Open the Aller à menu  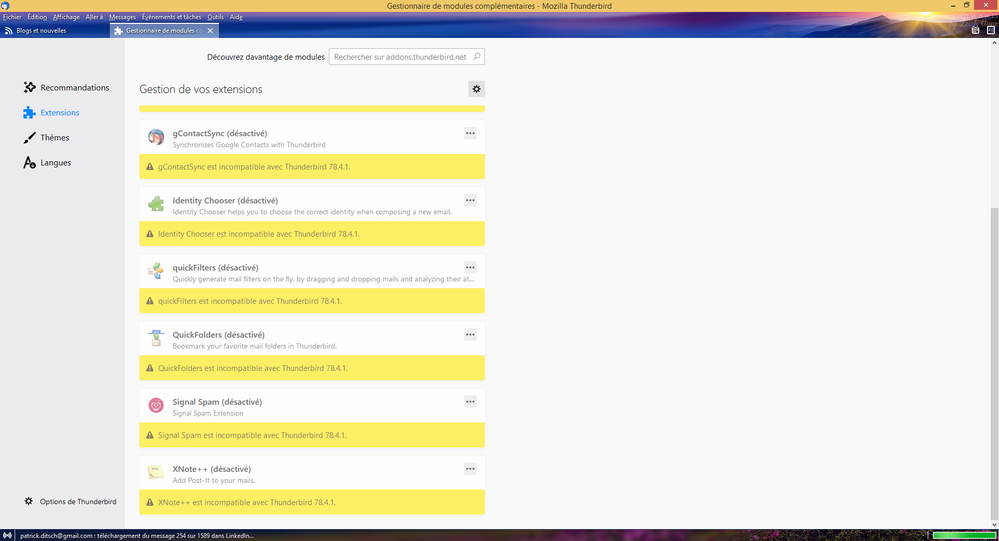click(x=94, y=17)
